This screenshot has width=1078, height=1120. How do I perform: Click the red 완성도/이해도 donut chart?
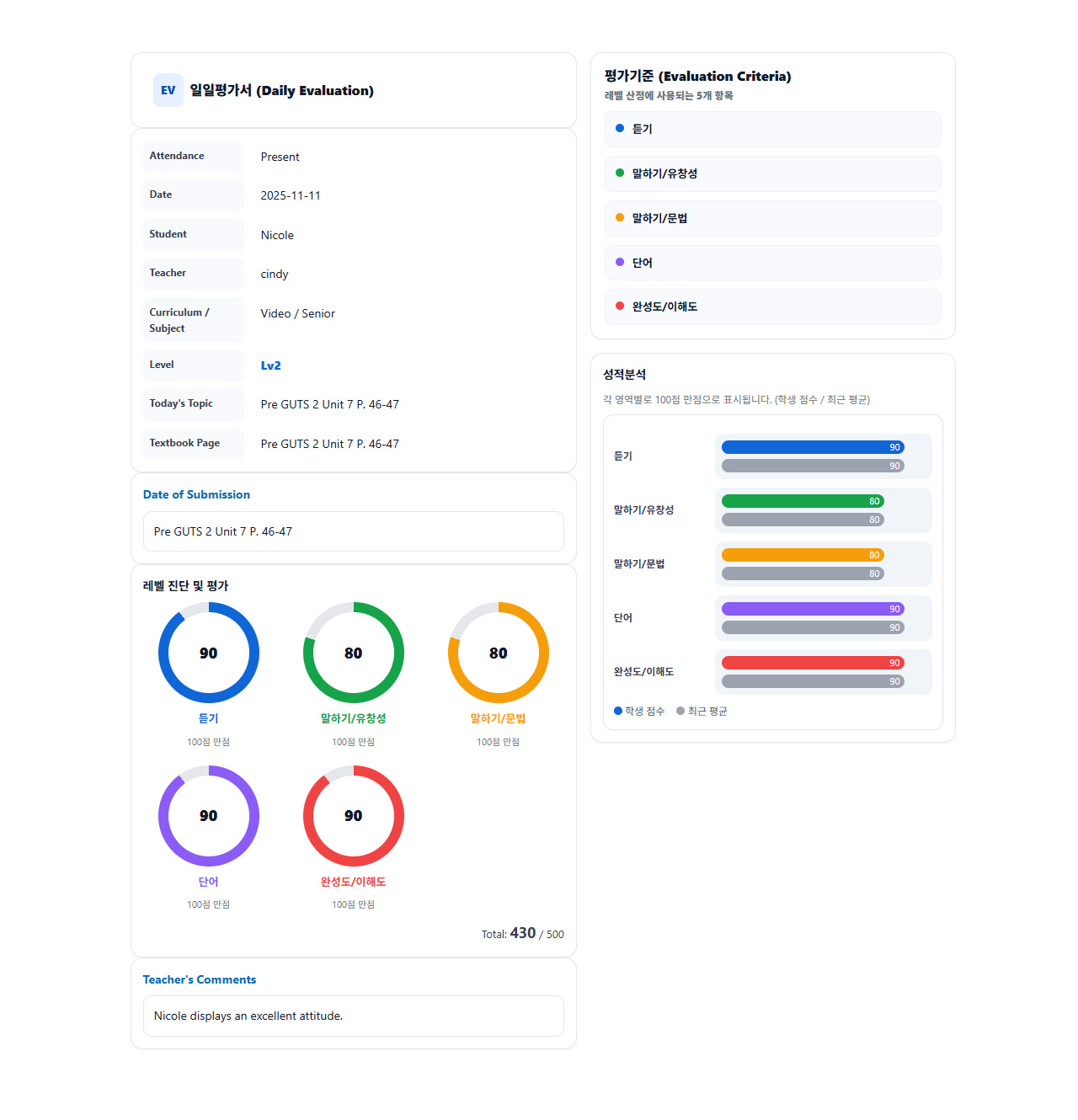tap(354, 816)
